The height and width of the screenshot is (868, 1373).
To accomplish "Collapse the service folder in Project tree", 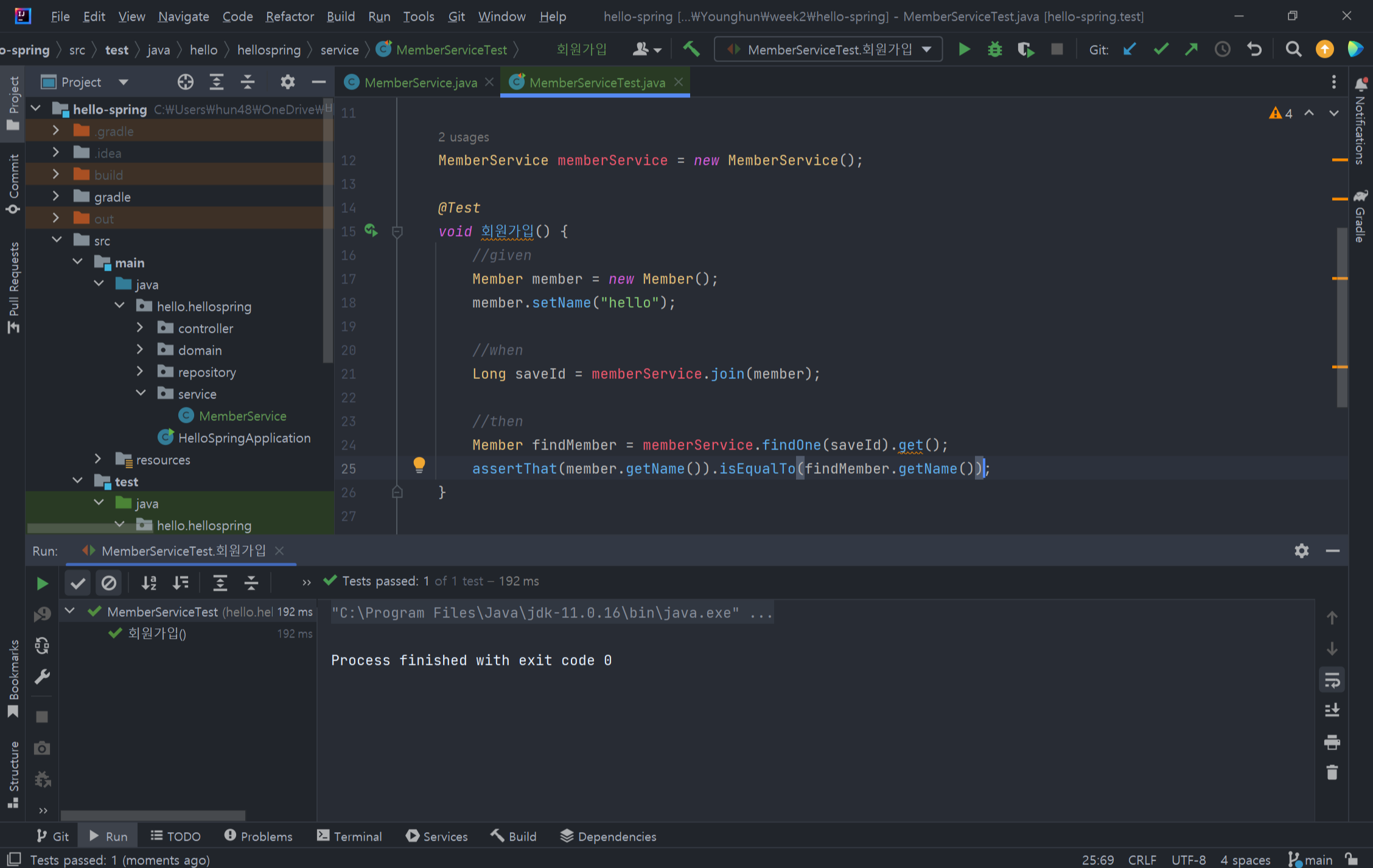I will pyautogui.click(x=141, y=394).
